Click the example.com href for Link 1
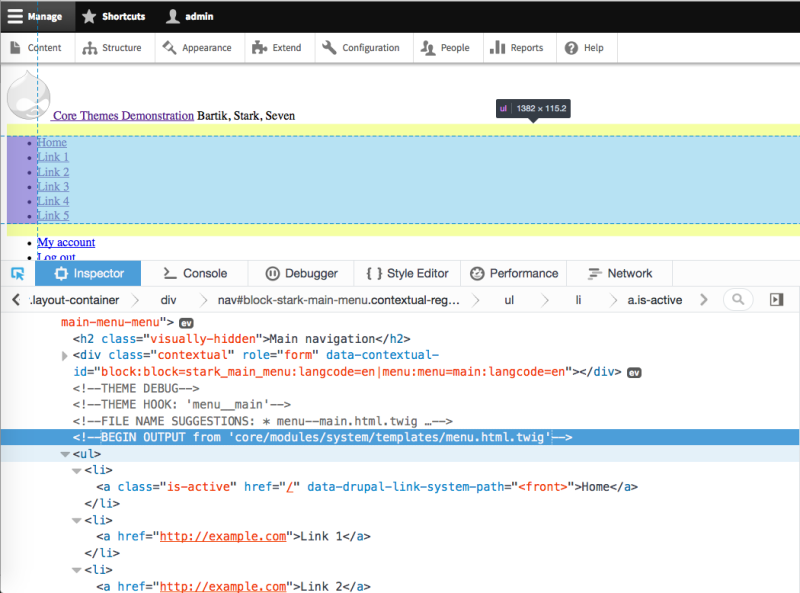The image size is (800, 593). click(223, 536)
